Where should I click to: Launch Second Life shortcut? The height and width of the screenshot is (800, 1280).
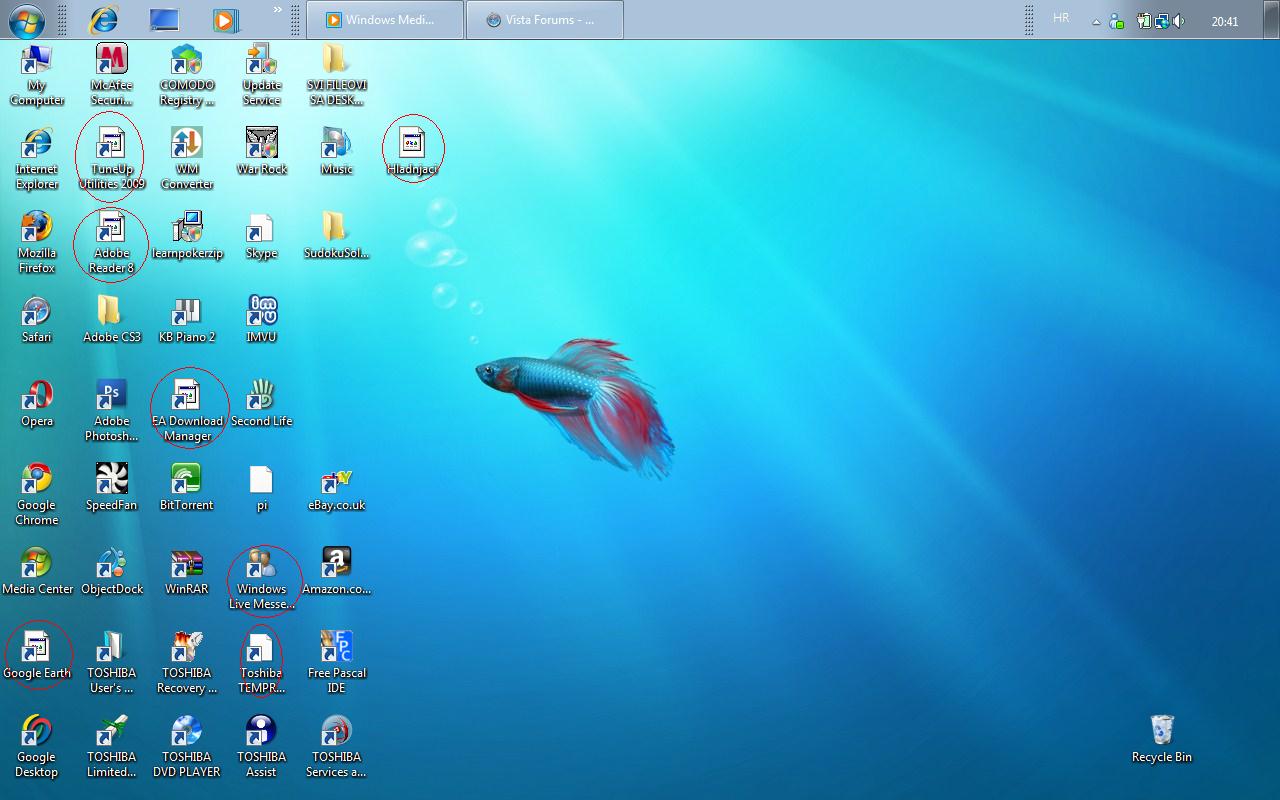click(x=261, y=404)
